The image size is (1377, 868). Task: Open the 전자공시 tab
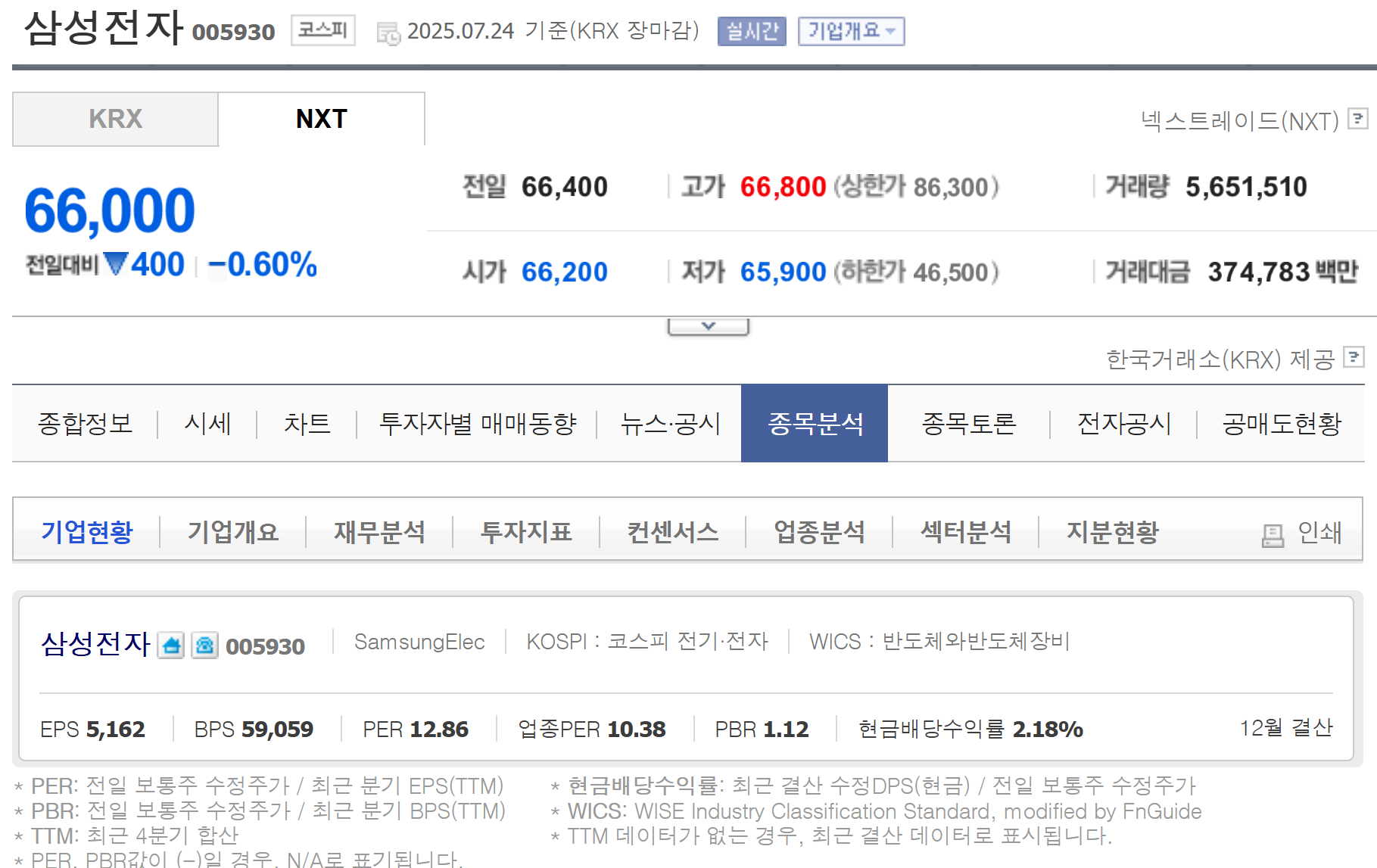click(x=1124, y=423)
